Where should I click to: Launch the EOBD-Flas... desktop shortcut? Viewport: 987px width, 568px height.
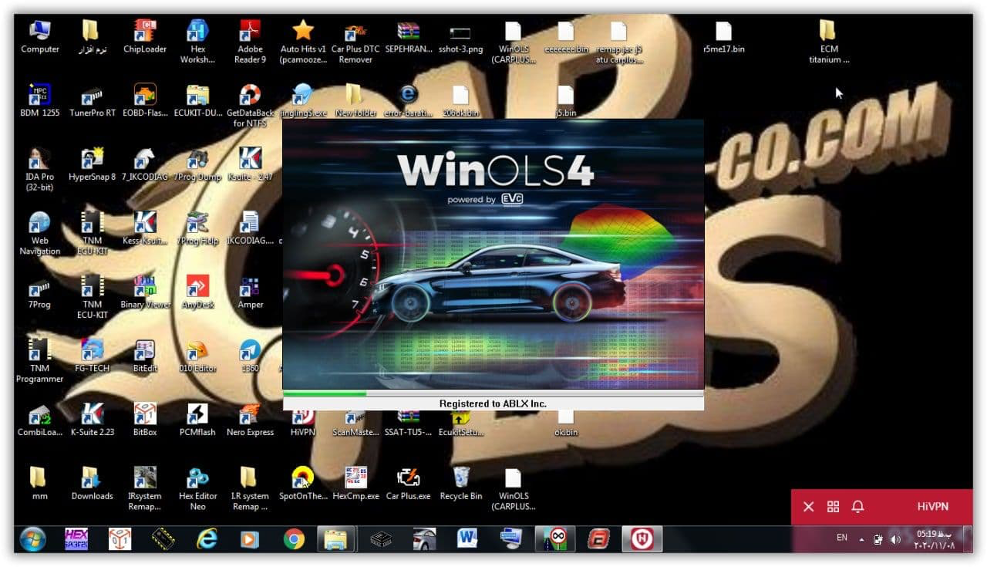(145, 101)
